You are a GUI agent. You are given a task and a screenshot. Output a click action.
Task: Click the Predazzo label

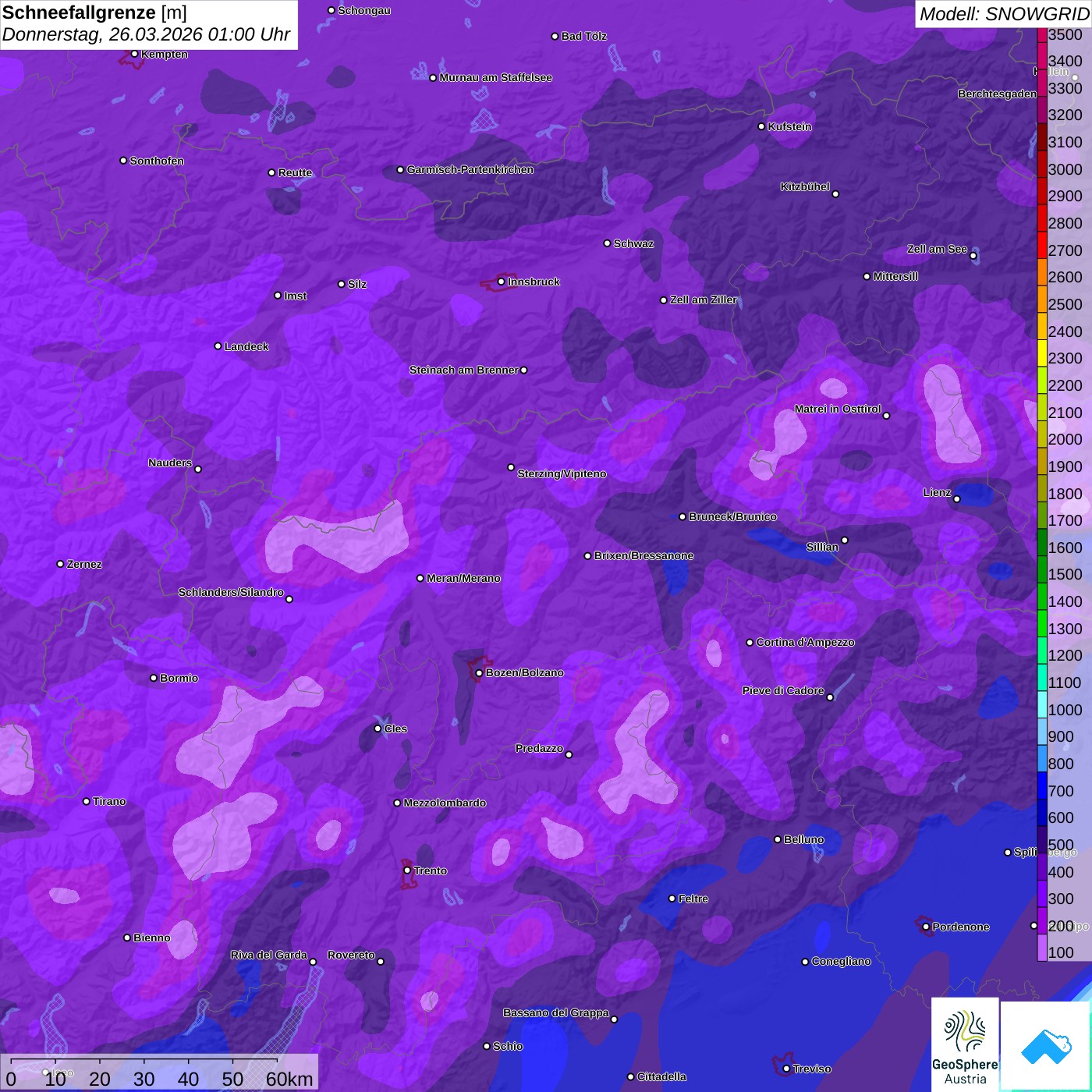539,748
